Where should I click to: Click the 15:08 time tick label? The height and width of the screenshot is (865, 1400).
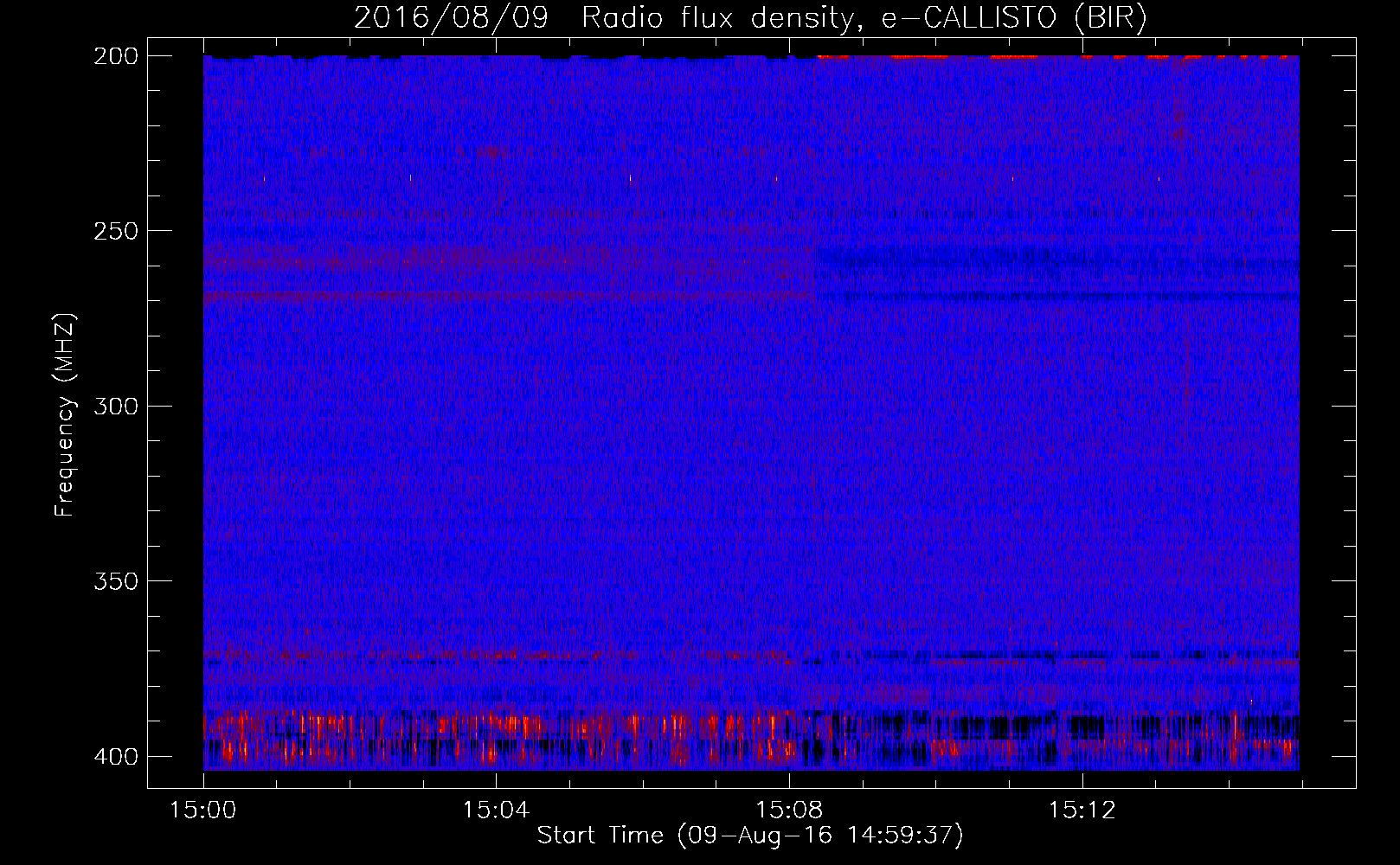pyautogui.click(x=789, y=811)
